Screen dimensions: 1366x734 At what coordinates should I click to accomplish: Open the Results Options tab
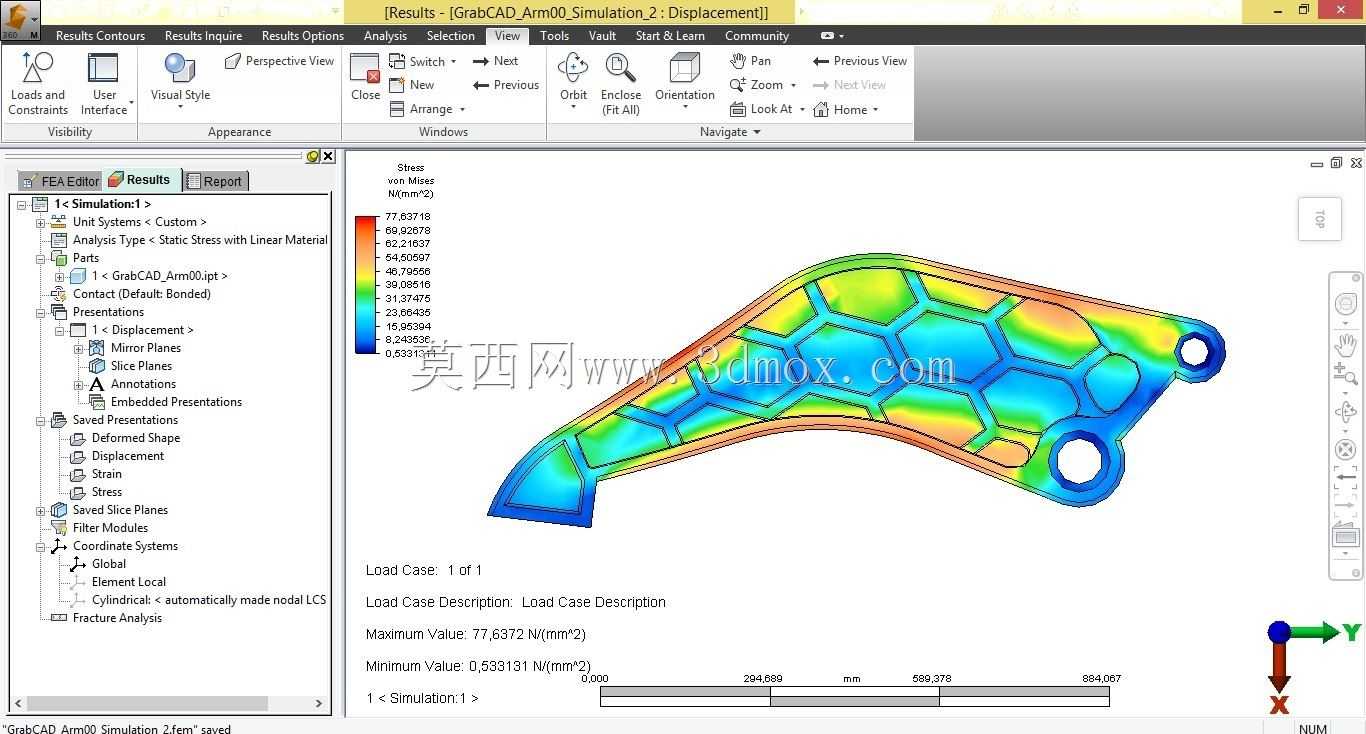pyautogui.click(x=303, y=35)
